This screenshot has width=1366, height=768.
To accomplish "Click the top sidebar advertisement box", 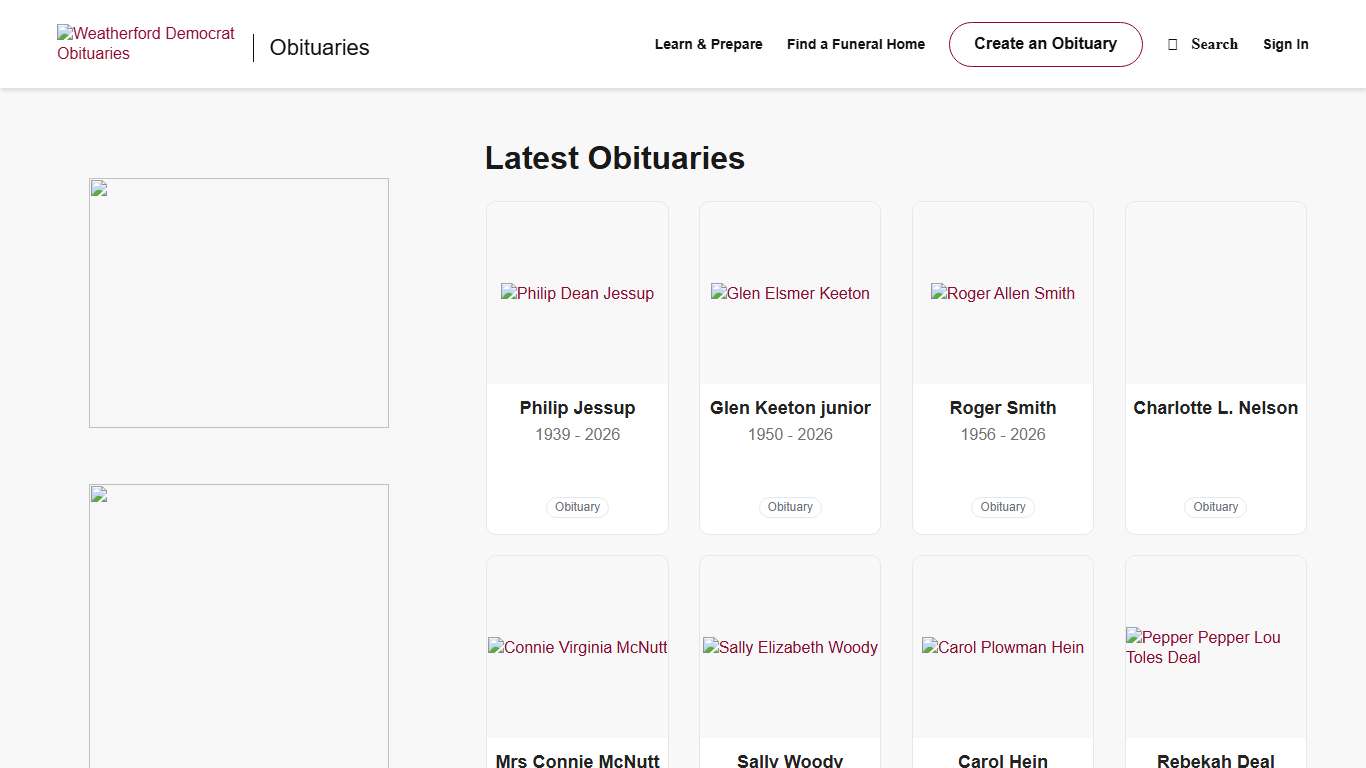I will click(x=239, y=303).
